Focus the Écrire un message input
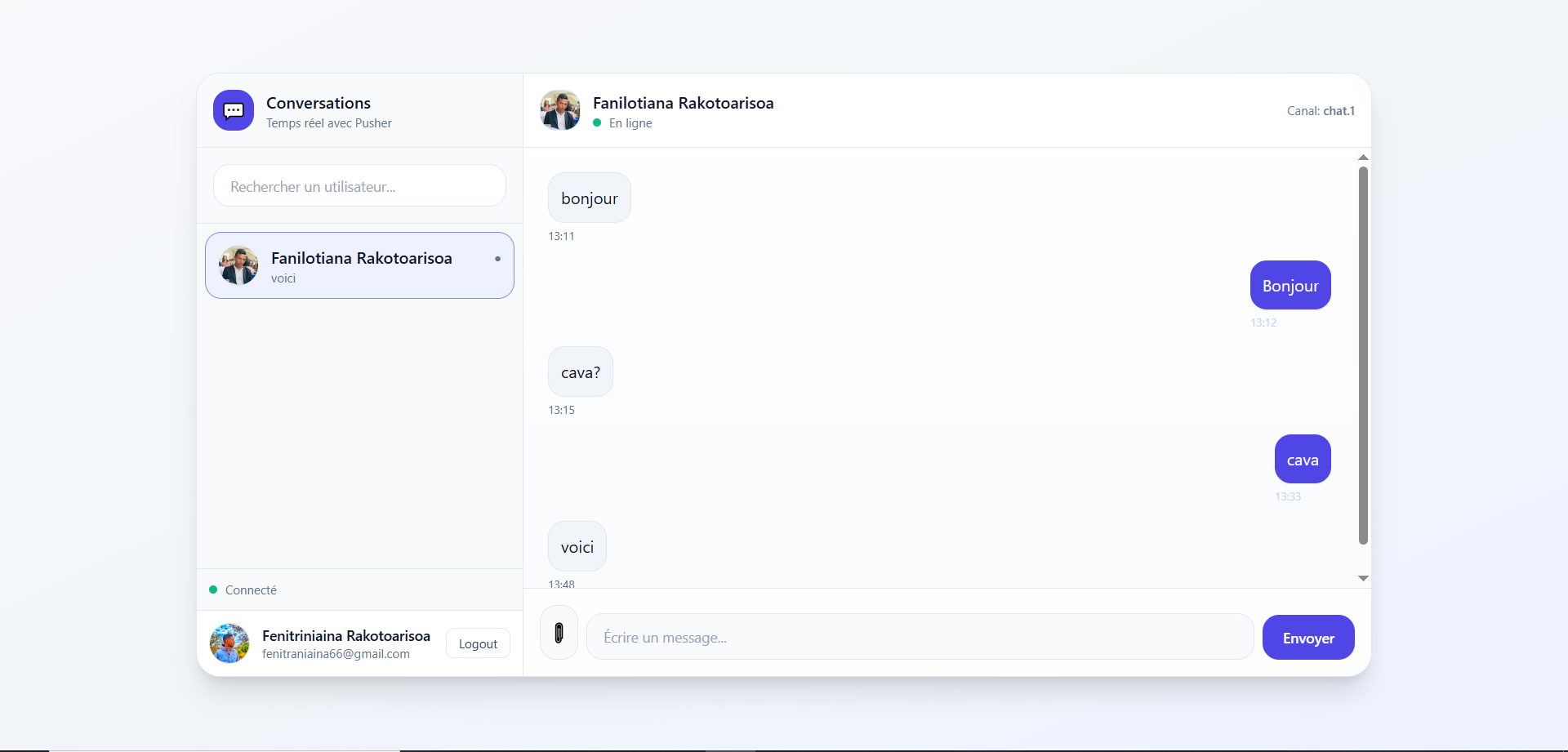 pyautogui.click(x=920, y=637)
